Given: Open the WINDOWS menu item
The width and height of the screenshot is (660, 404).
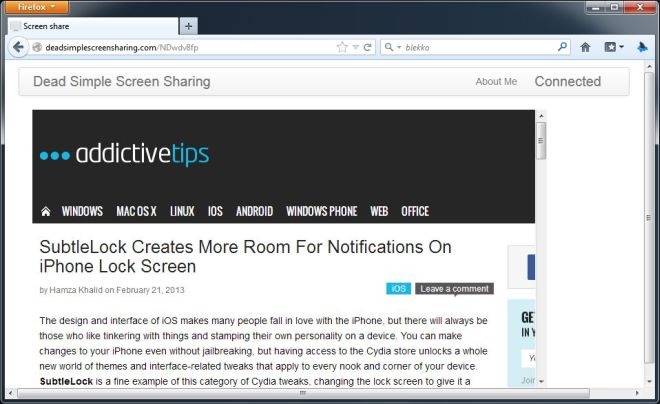Looking at the screenshot, I should coord(82,211).
